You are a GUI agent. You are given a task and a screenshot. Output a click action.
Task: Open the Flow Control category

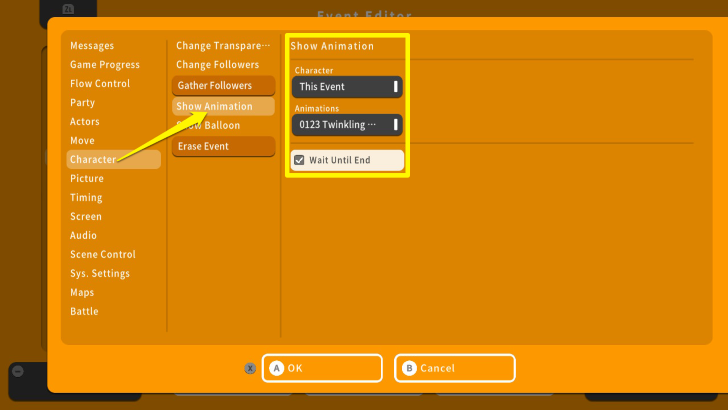(x=100, y=84)
